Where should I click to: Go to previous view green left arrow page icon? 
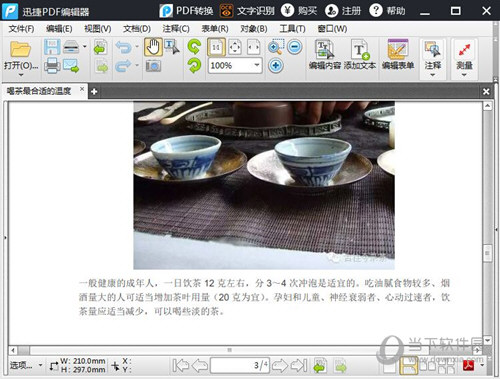coord(100,47)
